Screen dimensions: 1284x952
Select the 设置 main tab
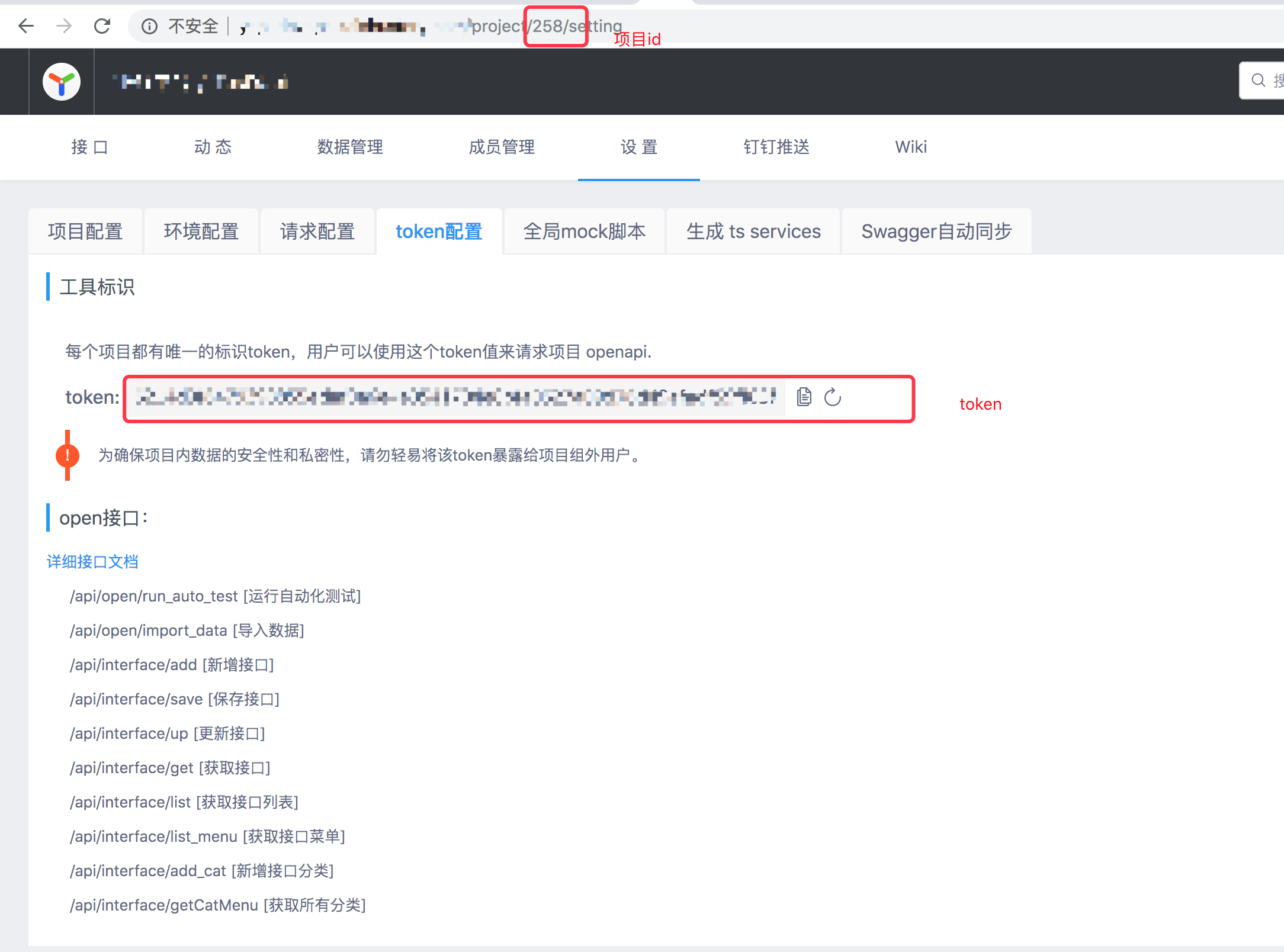pyautogui.click(x=639, y=147)
